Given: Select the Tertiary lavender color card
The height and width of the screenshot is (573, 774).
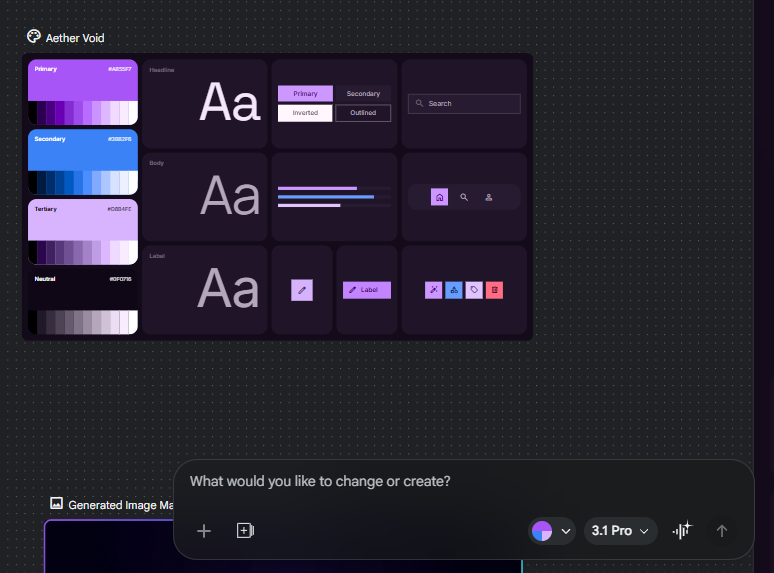Looking at the screenshot, I should point(83,232).
